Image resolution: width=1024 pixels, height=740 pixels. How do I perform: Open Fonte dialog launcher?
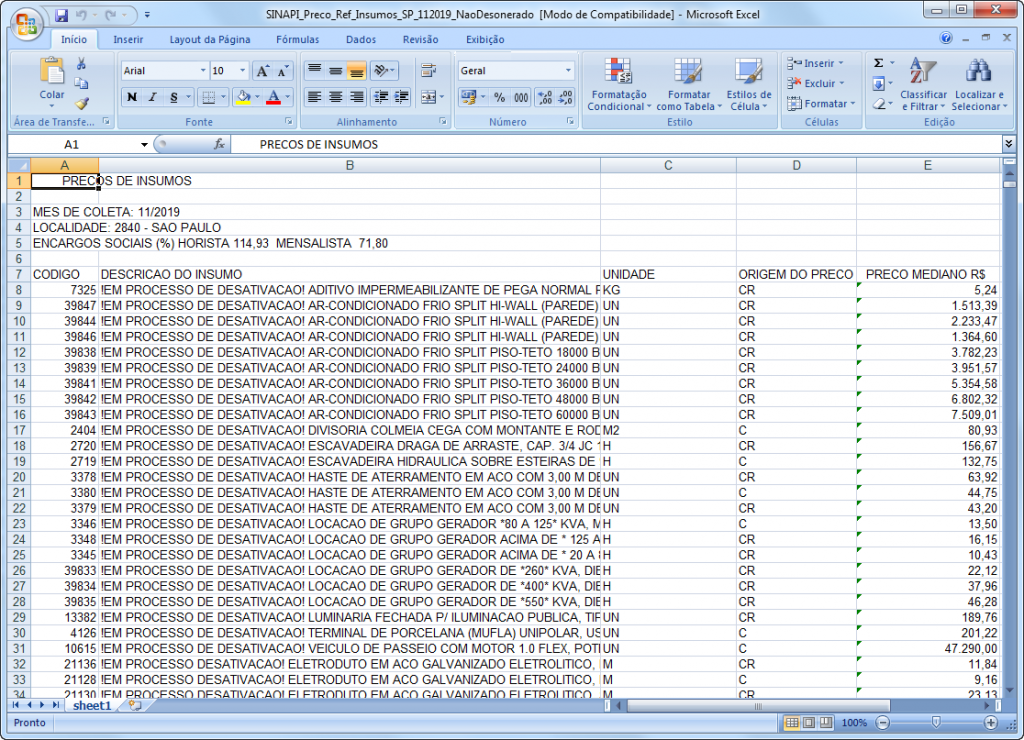tap(288, 121)
